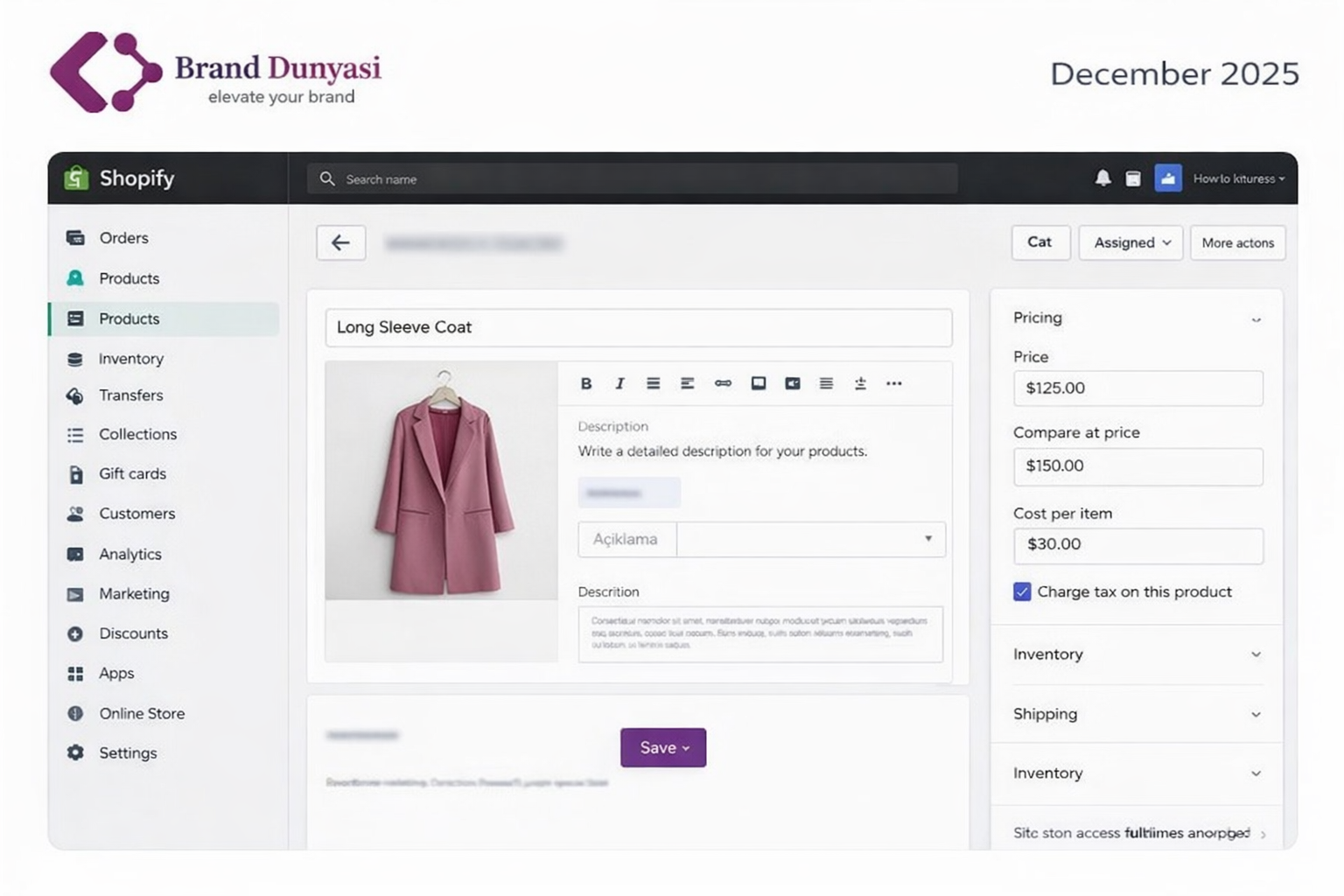Click the Italic formatting icon
This screenshot has width=1344, height=896.
619,383
